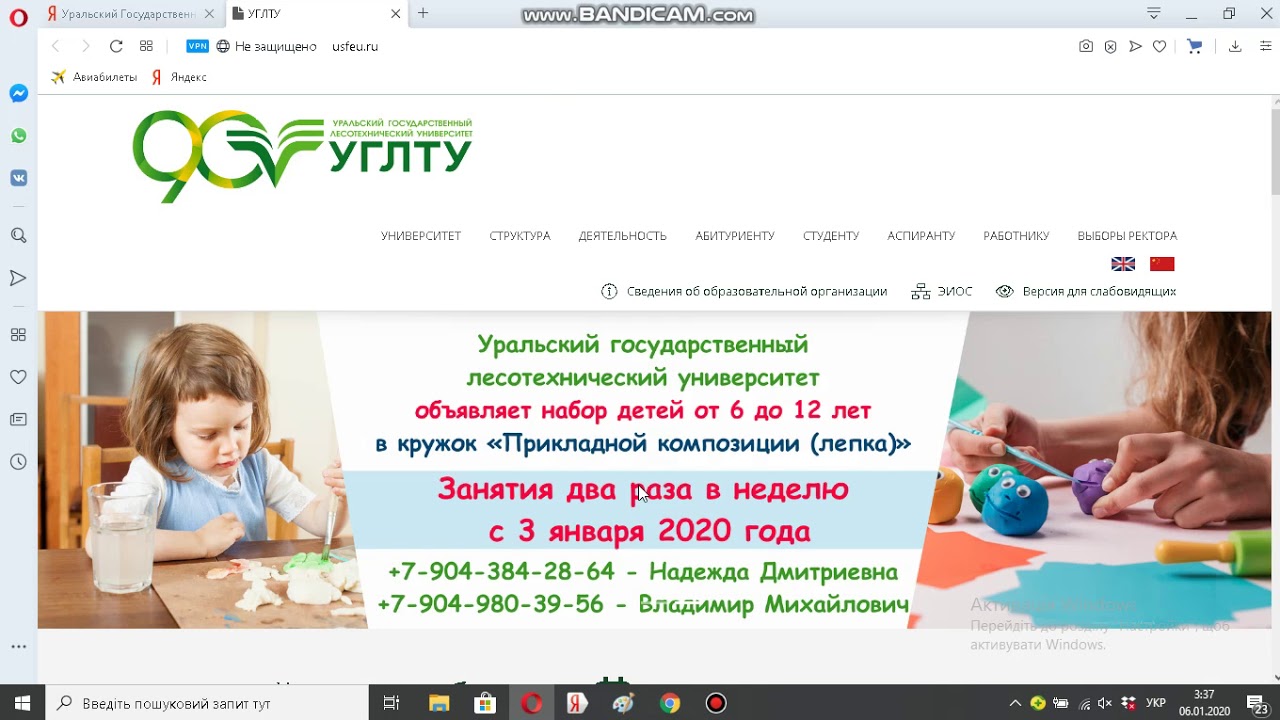The height and width of the screenshot is (720, 1280).
Task: Open the Windows Start menu
Action: point(22,703)
